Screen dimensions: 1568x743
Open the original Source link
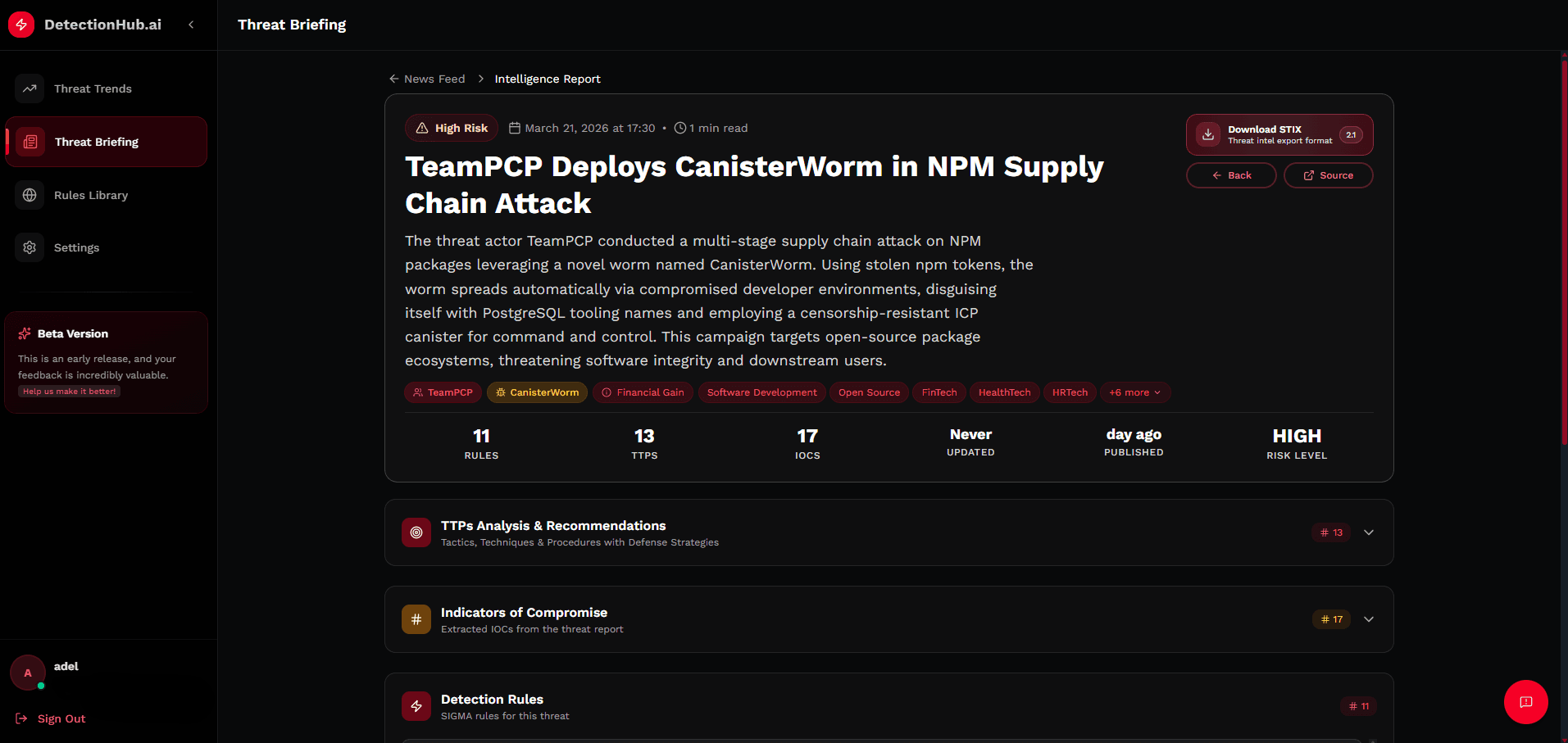1328,175
